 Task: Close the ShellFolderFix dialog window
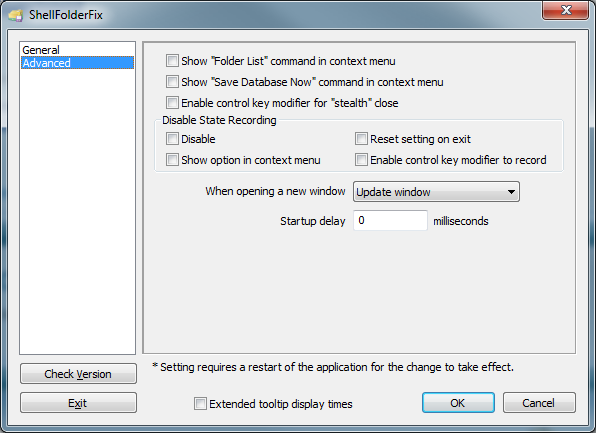(x=566, y=10)
